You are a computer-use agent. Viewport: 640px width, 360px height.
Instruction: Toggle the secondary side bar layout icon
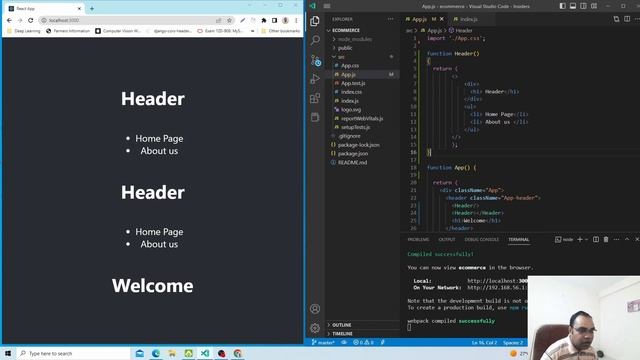click(x=583, y=6)
